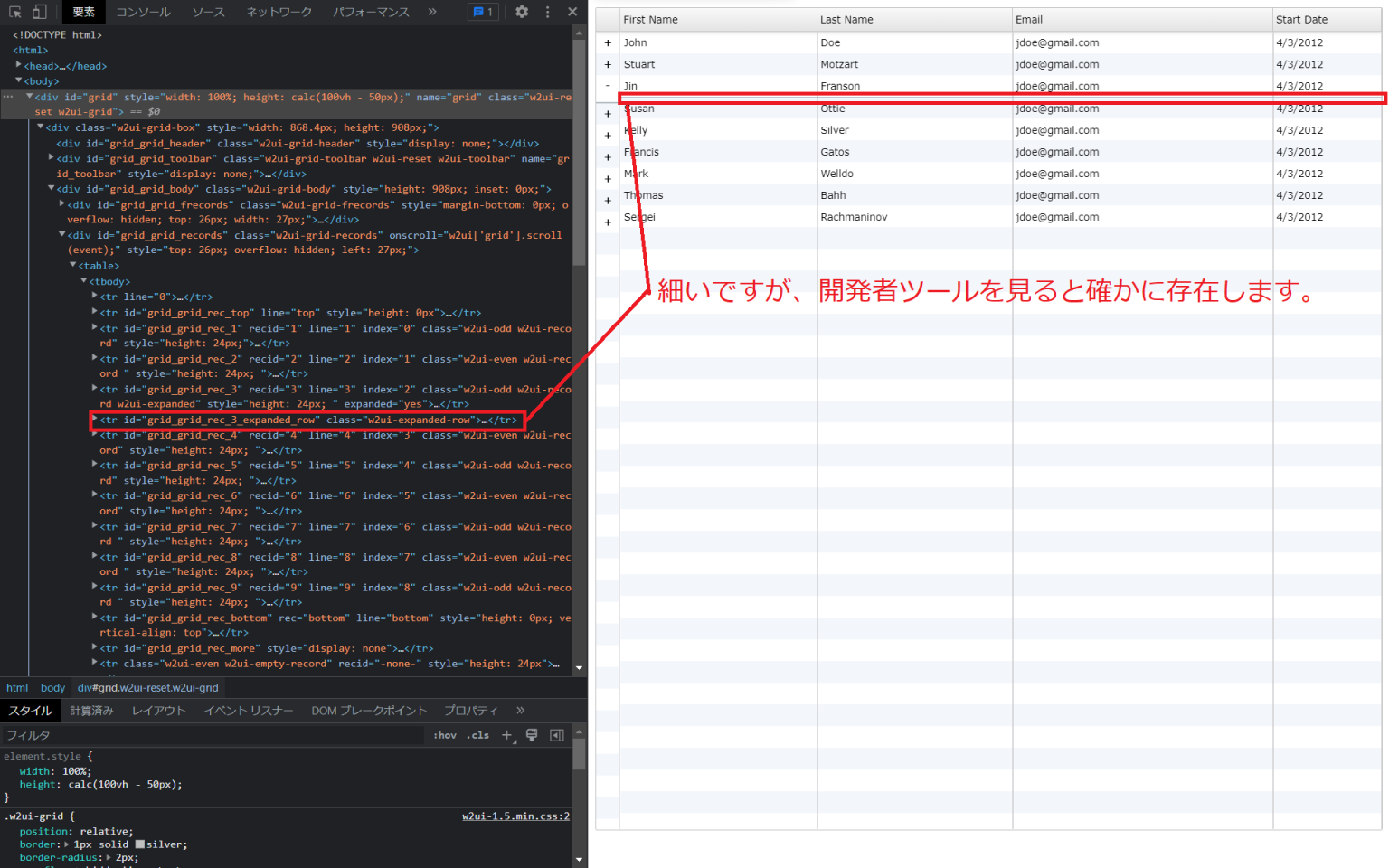
Task: Click the New Style Rule plus icon
Action: point(506,735)
